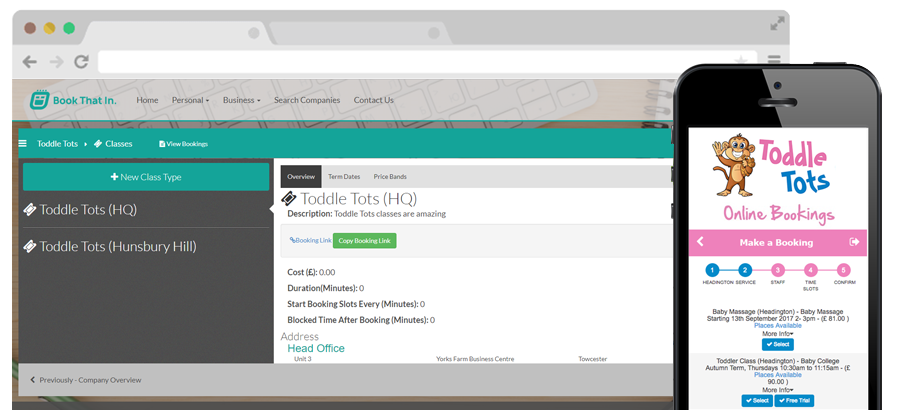900x410 pixels.
Task: Click the New Class Type button
Action: (x=146, y=177)
